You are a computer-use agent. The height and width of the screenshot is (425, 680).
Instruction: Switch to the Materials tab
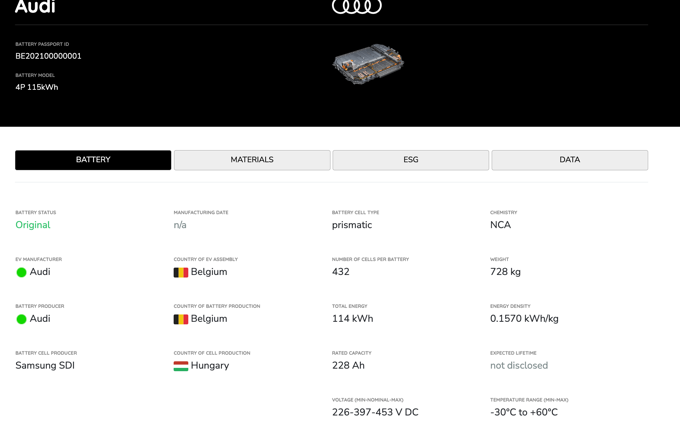click(252, 160)
